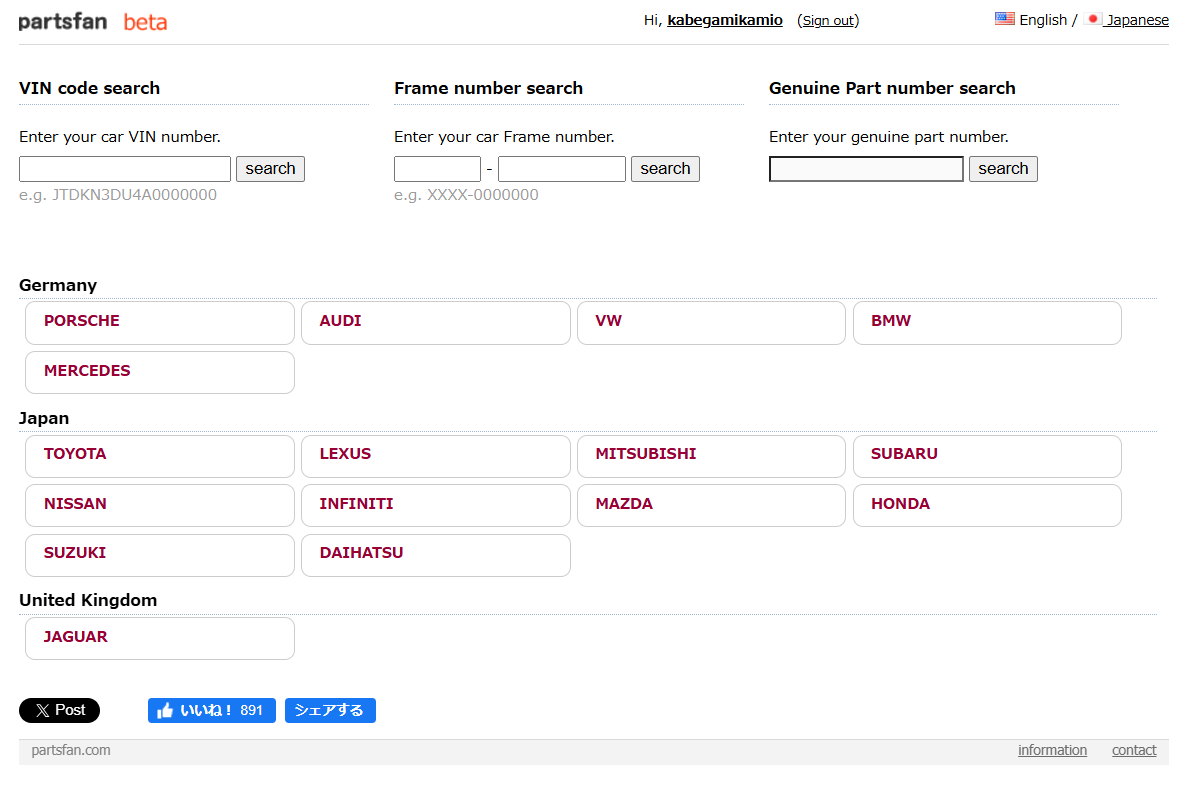Choose the NISSAN brand
The height and width of the screenshot is (794, 1202).
160,505
